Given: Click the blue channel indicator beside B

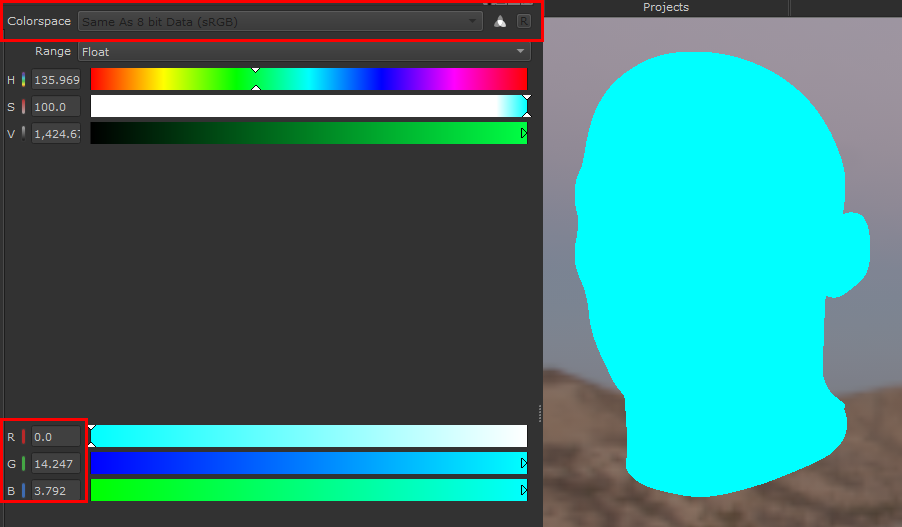Looking at the screenshot, I should pyautogui.click(x=23, y=490).
